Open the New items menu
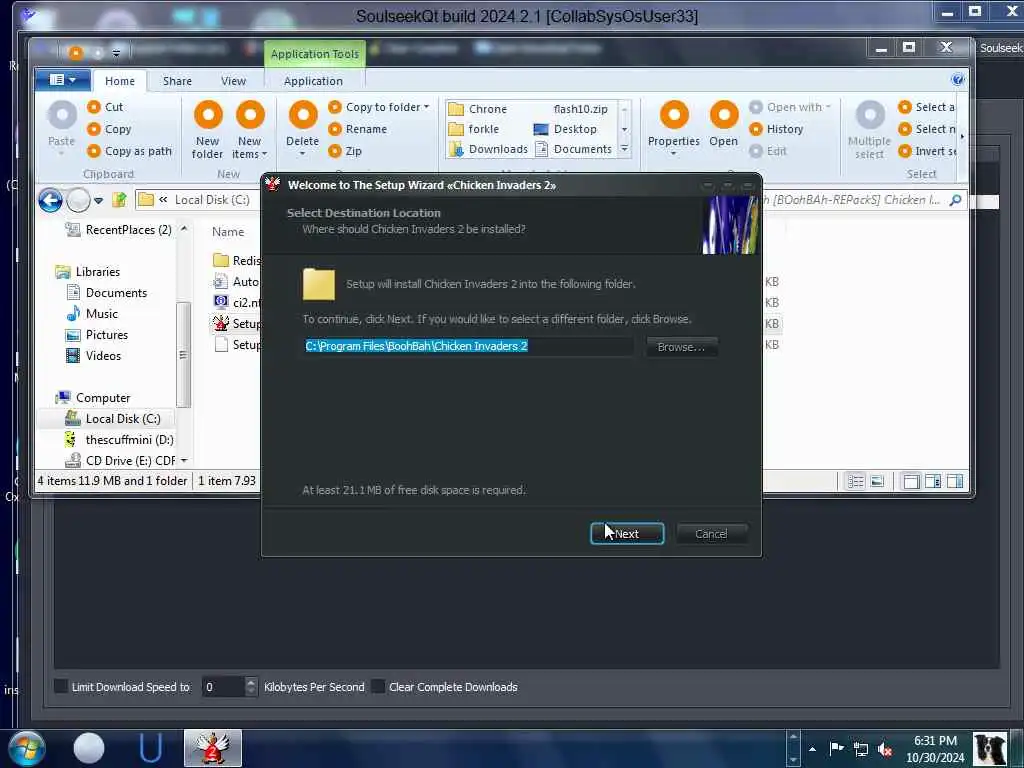 [x=250, y=129]
